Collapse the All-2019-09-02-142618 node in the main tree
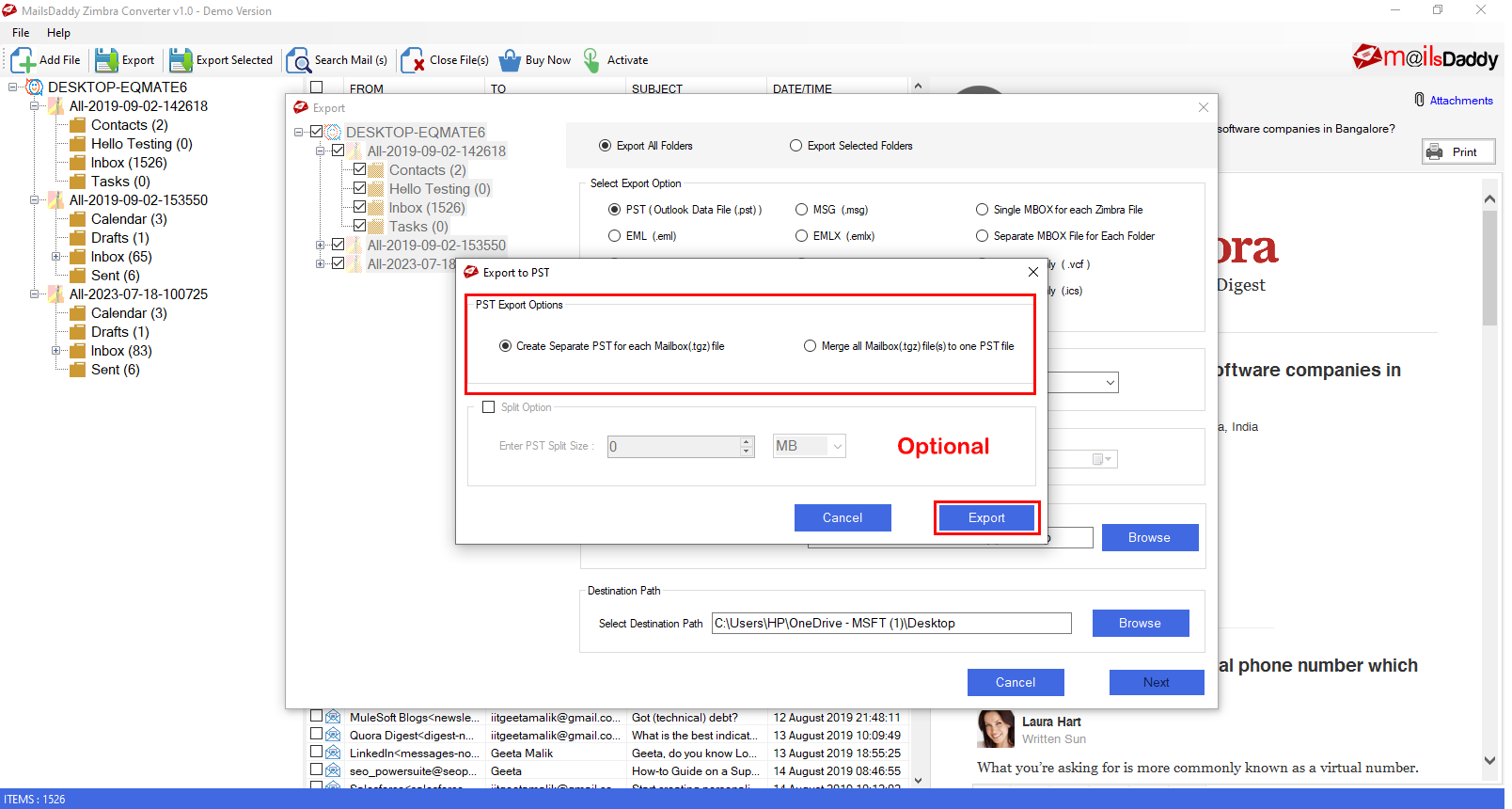 pos(35,106)
